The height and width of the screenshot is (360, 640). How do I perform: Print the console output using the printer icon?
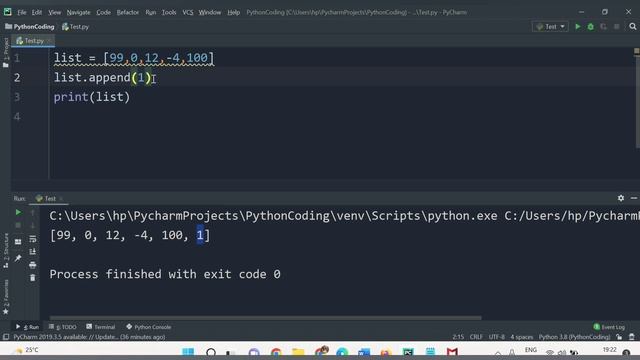pos(33,265)
